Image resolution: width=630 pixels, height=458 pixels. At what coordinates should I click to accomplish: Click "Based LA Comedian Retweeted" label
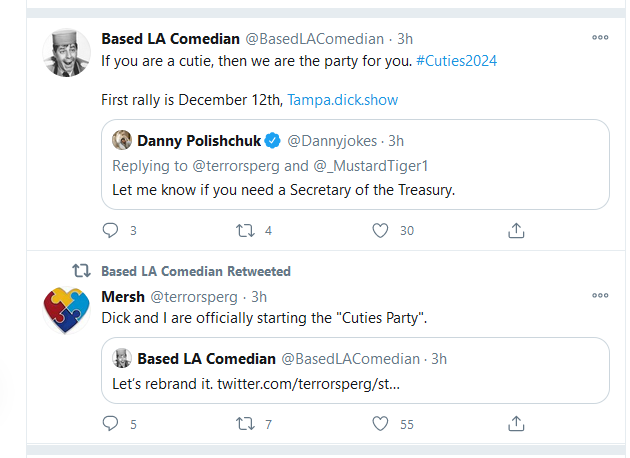tap(196, 271)
